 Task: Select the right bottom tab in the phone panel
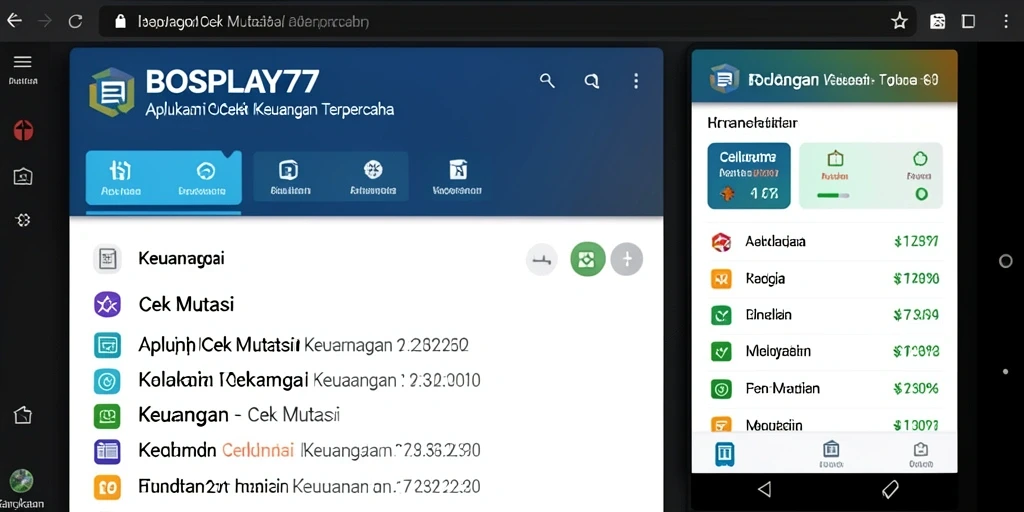(x=921, y=455)
